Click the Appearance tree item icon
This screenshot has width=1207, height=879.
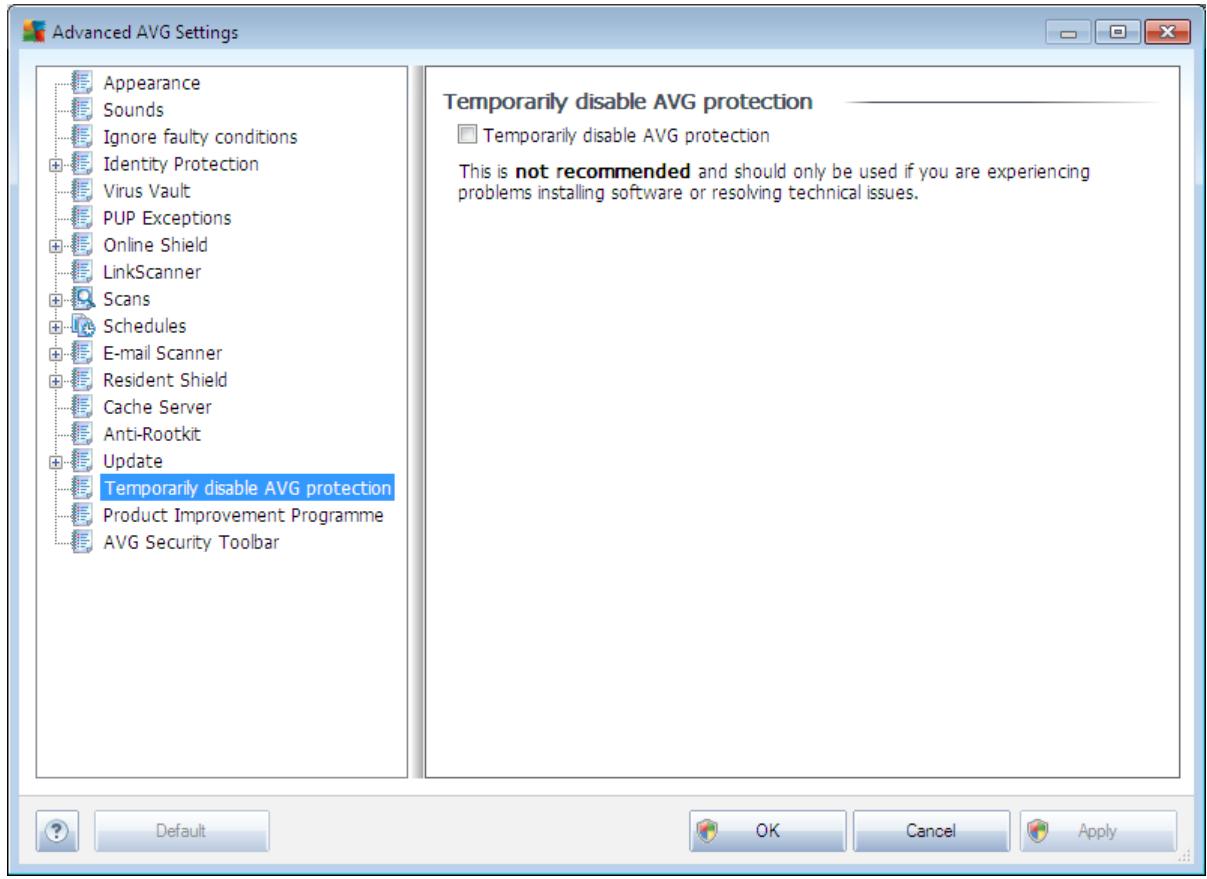[x=84, y=83]
